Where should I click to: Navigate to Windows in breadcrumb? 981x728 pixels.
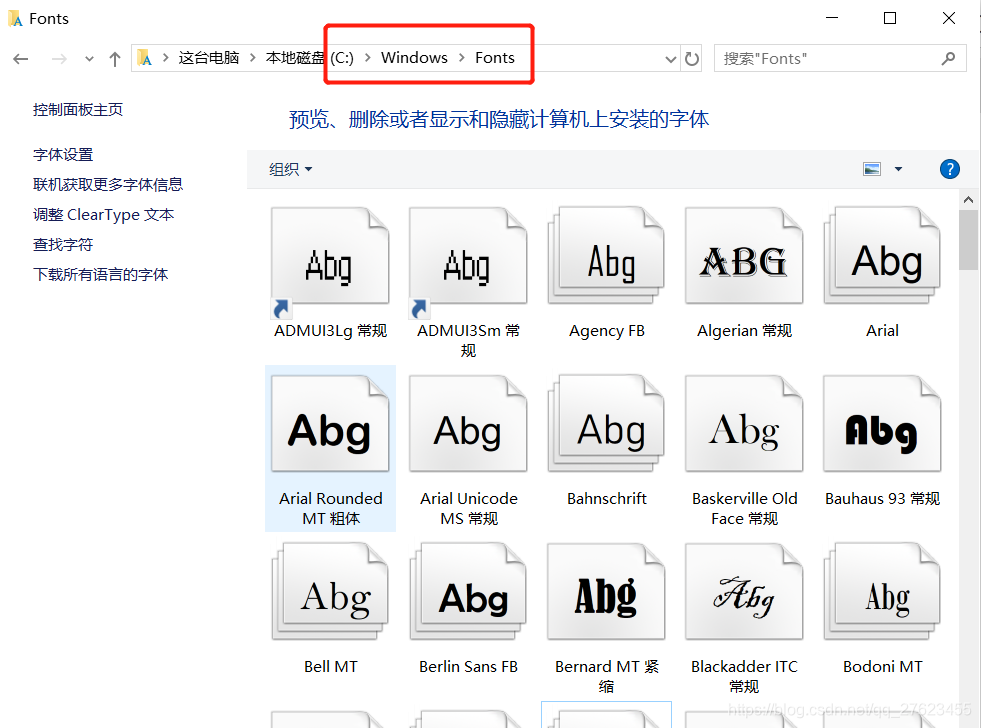pyautogui.click(x=414, y=58)
